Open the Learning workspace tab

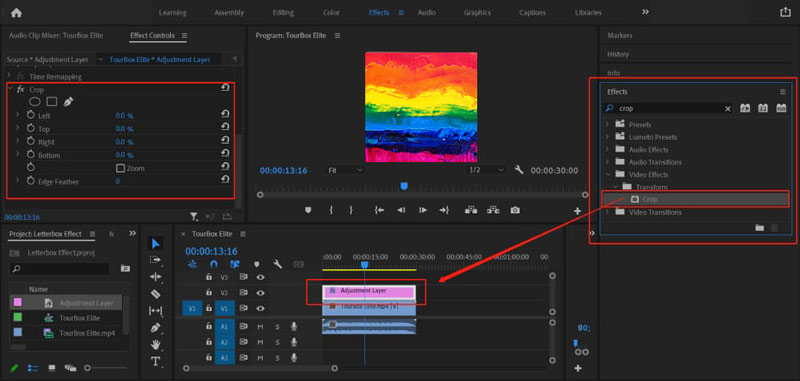pos(172,13)
